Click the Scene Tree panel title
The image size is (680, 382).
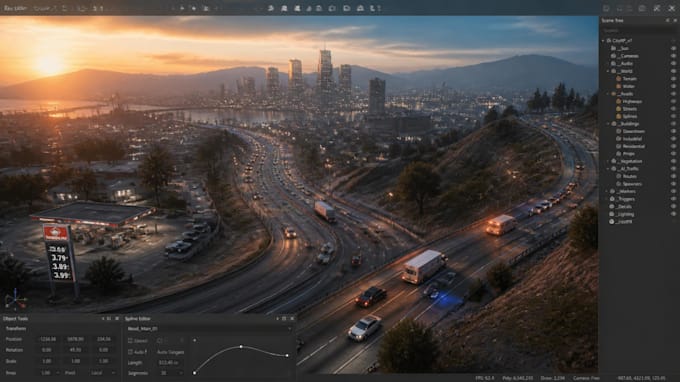612,20
